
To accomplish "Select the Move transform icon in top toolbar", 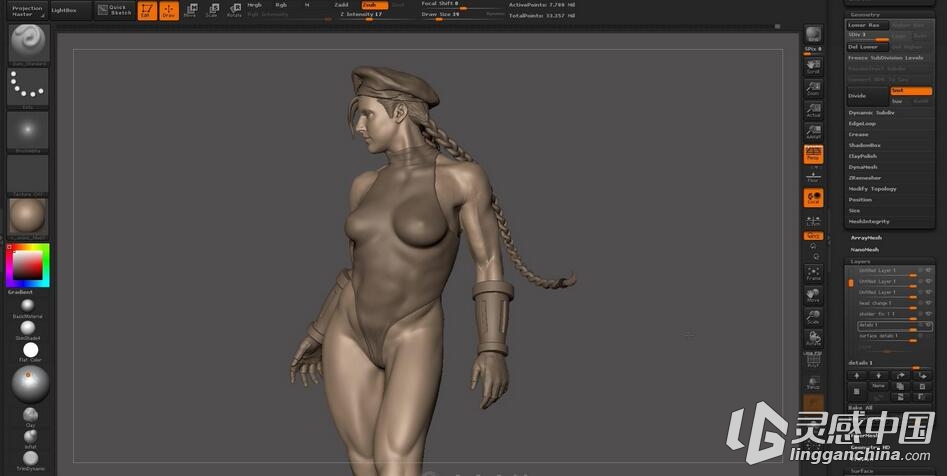I will (x=190, y=10).
